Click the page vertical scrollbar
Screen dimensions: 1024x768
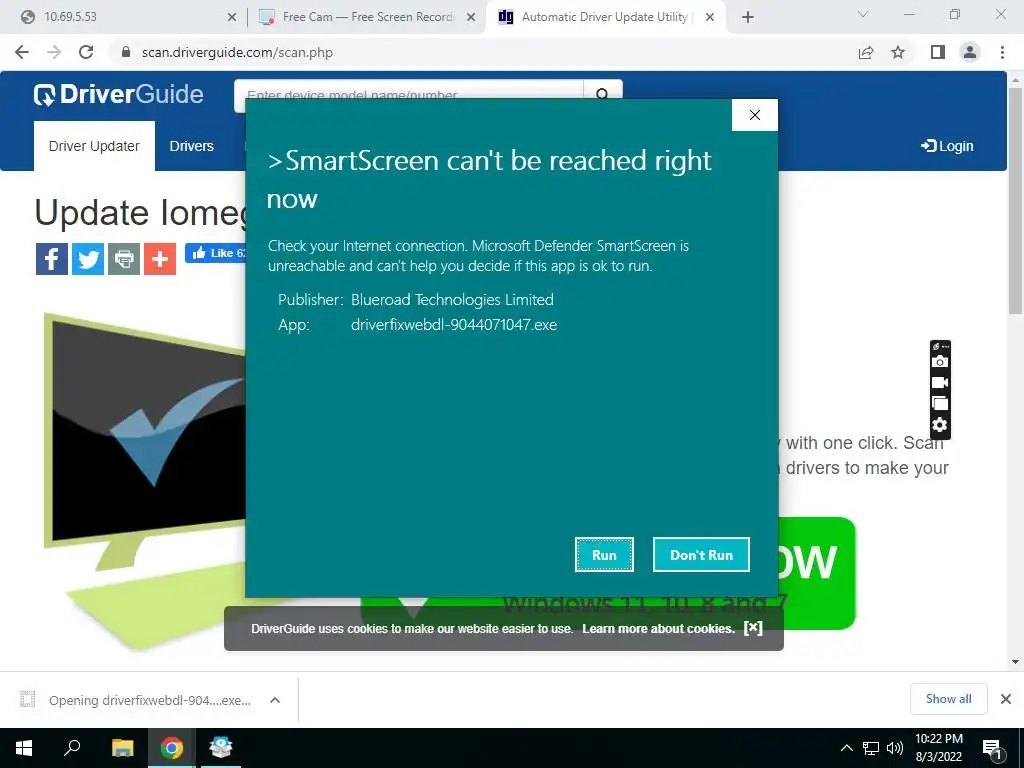coord(1015,202)
